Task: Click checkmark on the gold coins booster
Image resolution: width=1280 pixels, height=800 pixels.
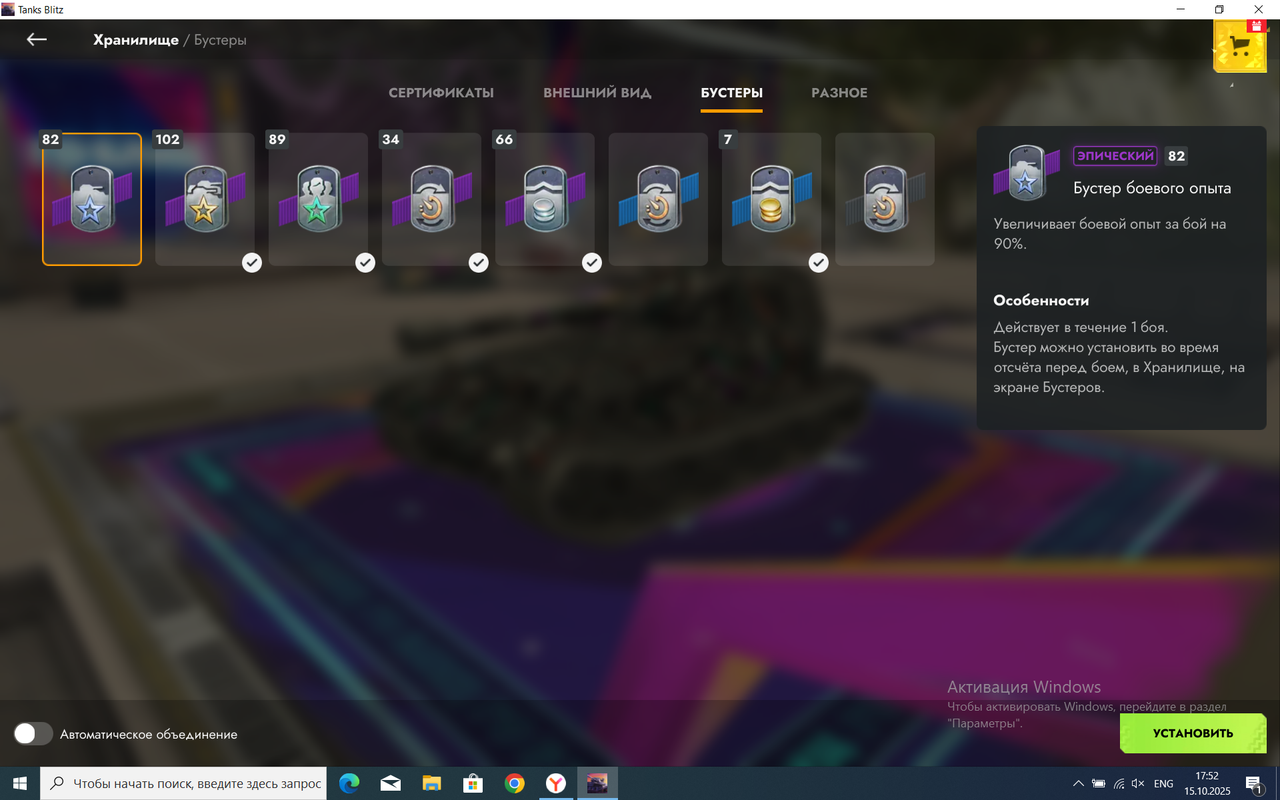Action: [819, 262]
